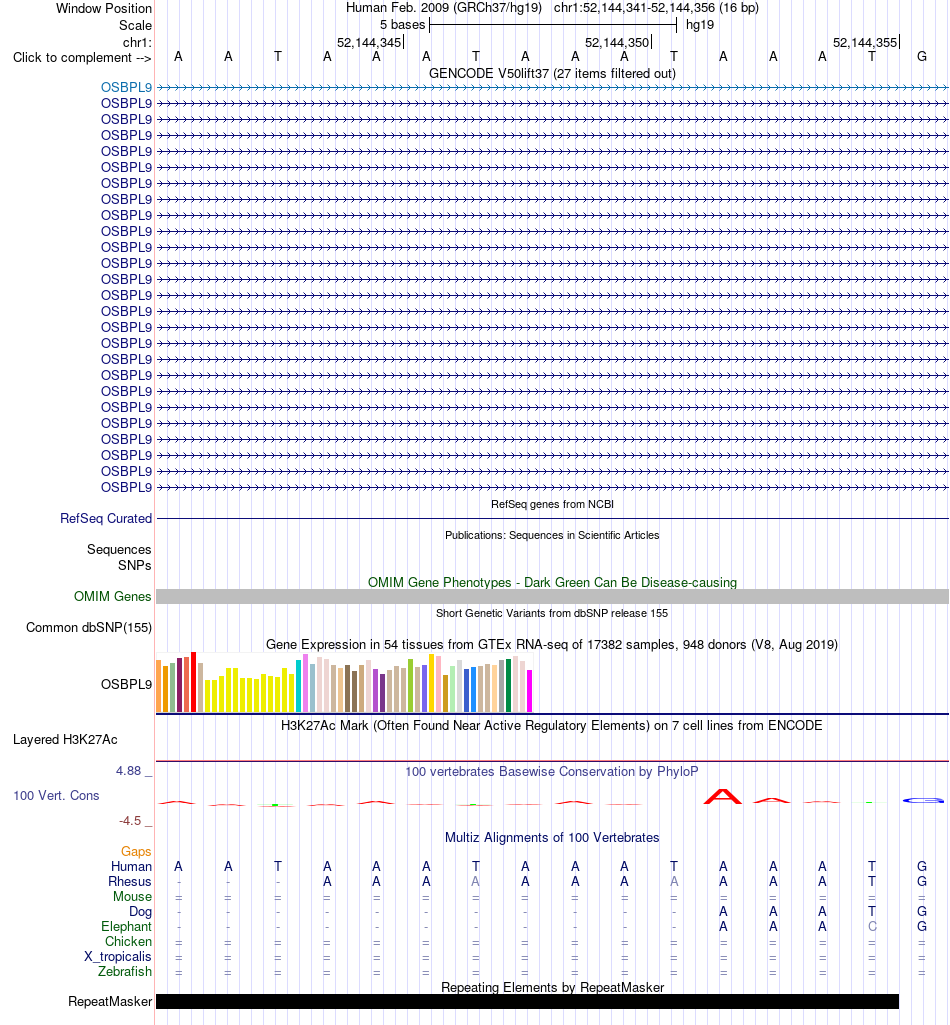The height and width of the screenshot is (1025, 950).
Task: Click the 4.88 upper axis value
Action: tap(128, 771)
